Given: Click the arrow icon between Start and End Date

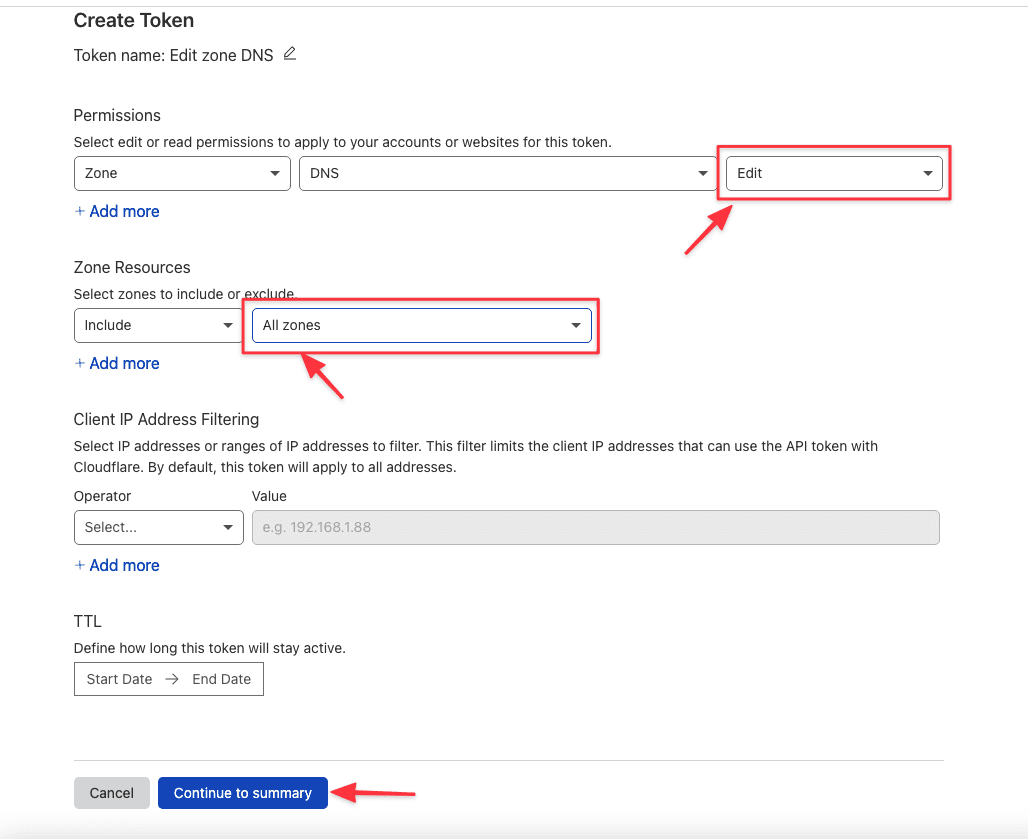Looking at the screenshot, I should pyautogui.click(x=174, y=679).
